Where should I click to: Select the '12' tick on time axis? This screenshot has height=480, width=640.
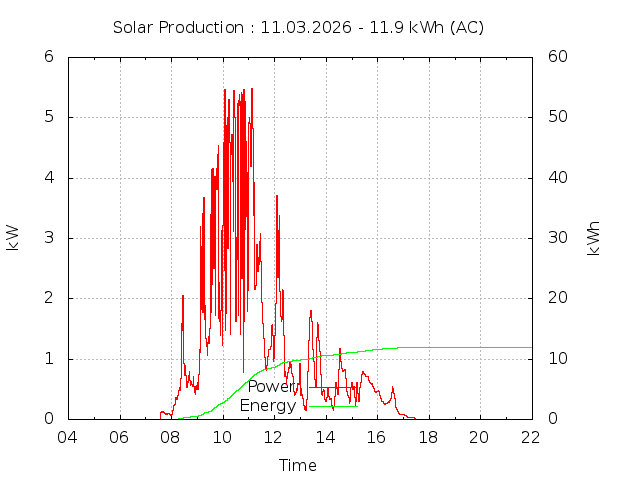pyautogui.click(x=274, y=437)
